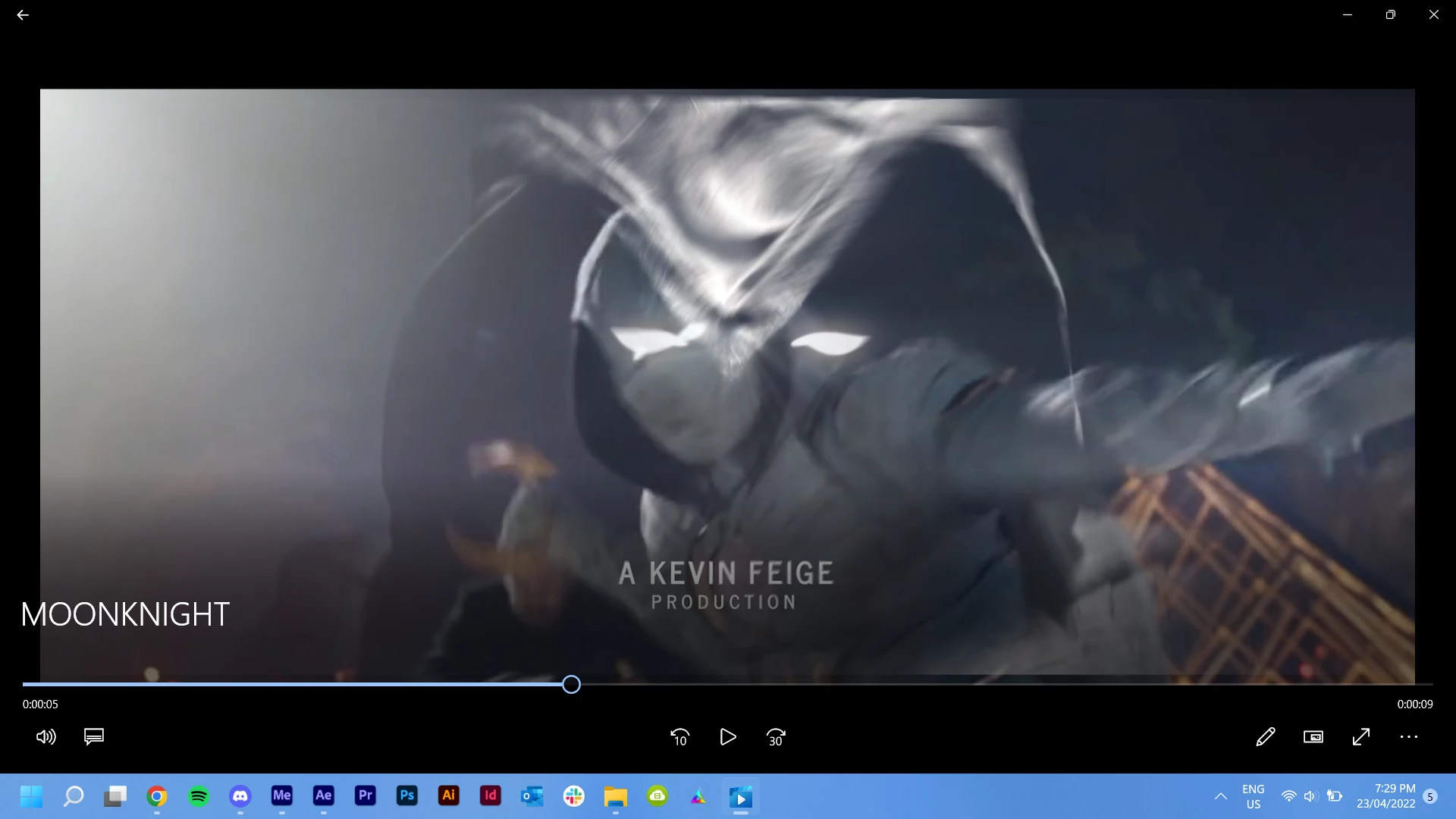Open the more options menu

tap(1409, 736)
